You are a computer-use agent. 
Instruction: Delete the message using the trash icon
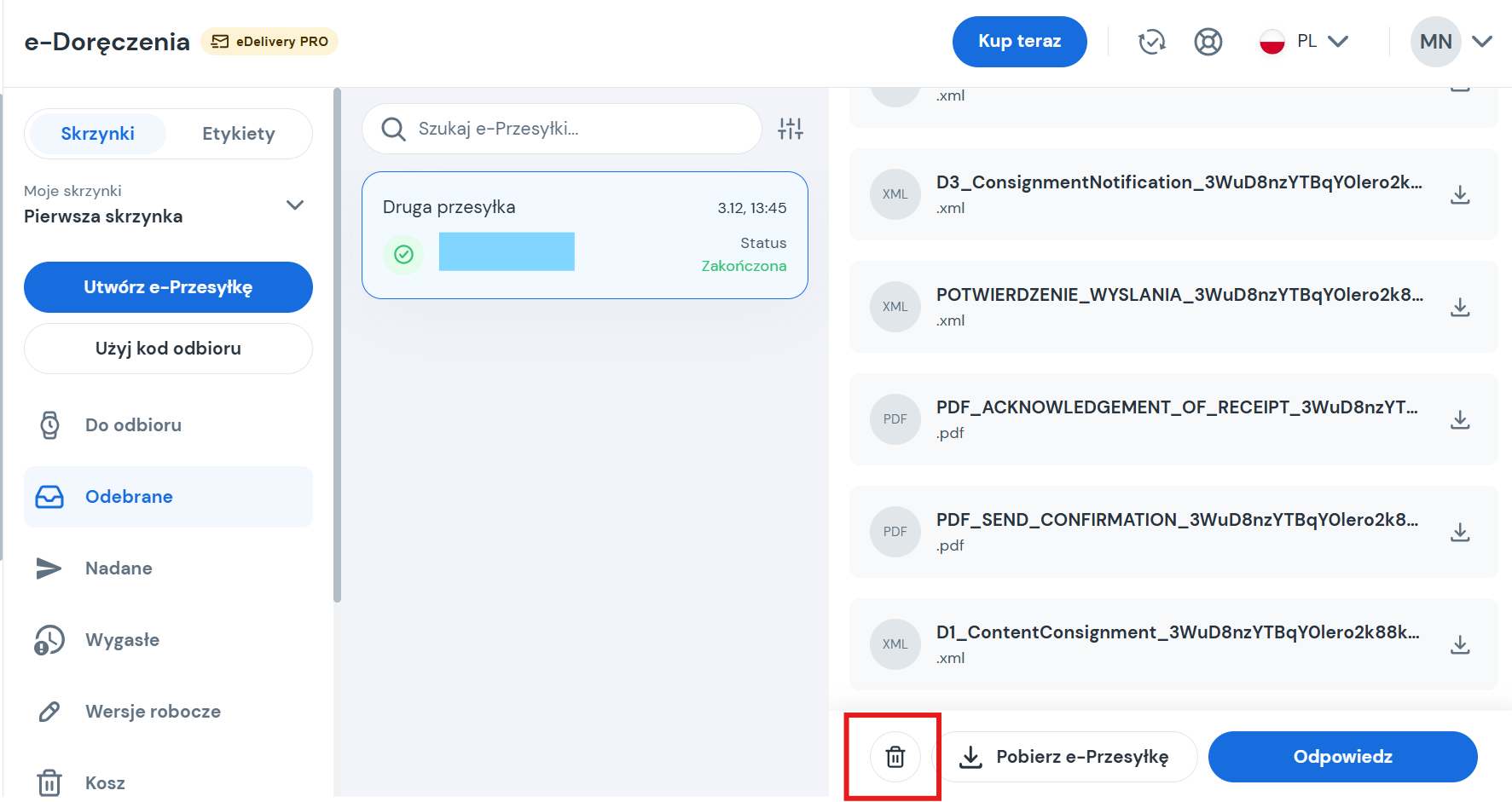892,756
